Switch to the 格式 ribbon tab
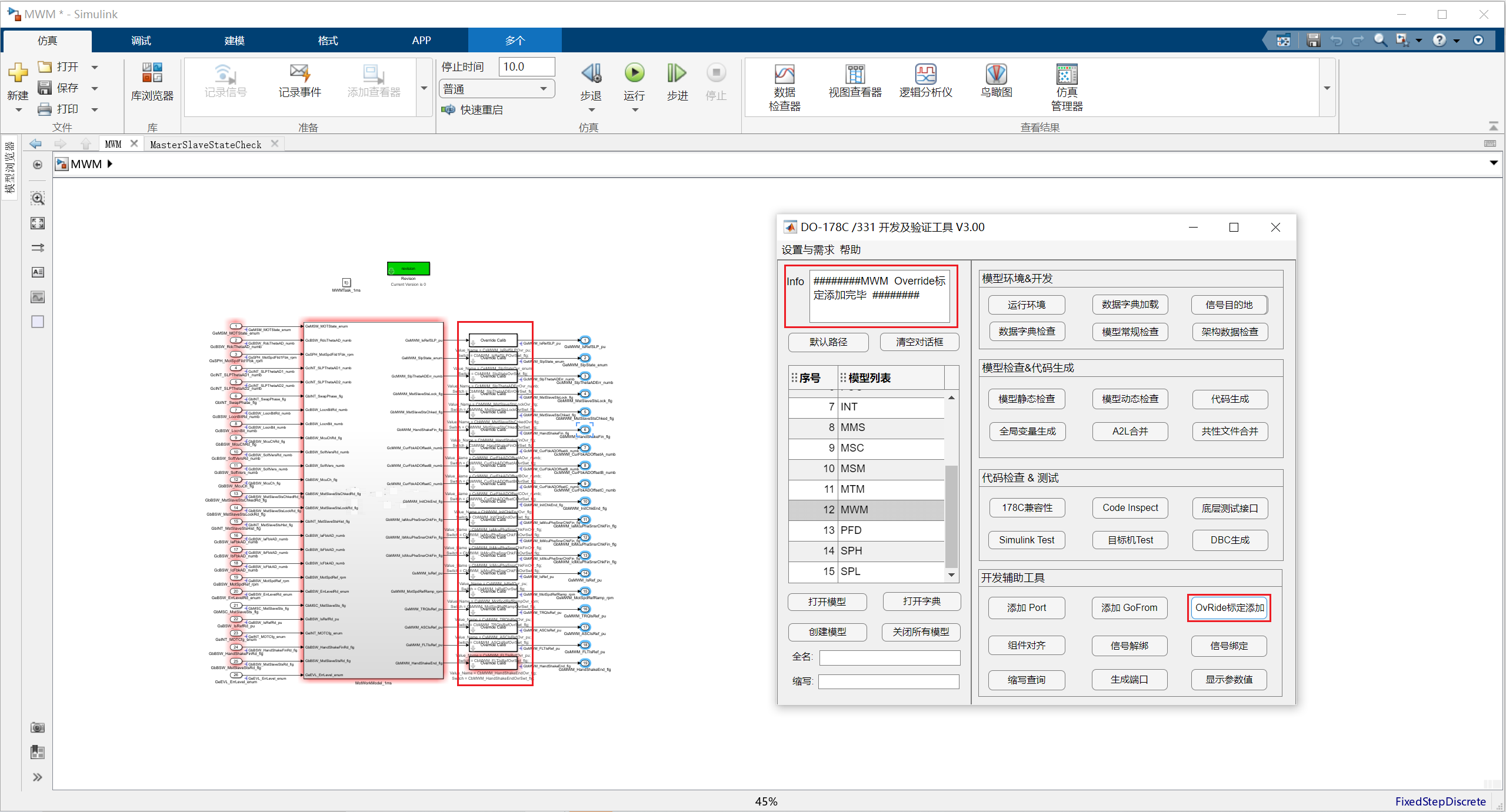This screenshot has height=812, width=1506. click(328, 41)
